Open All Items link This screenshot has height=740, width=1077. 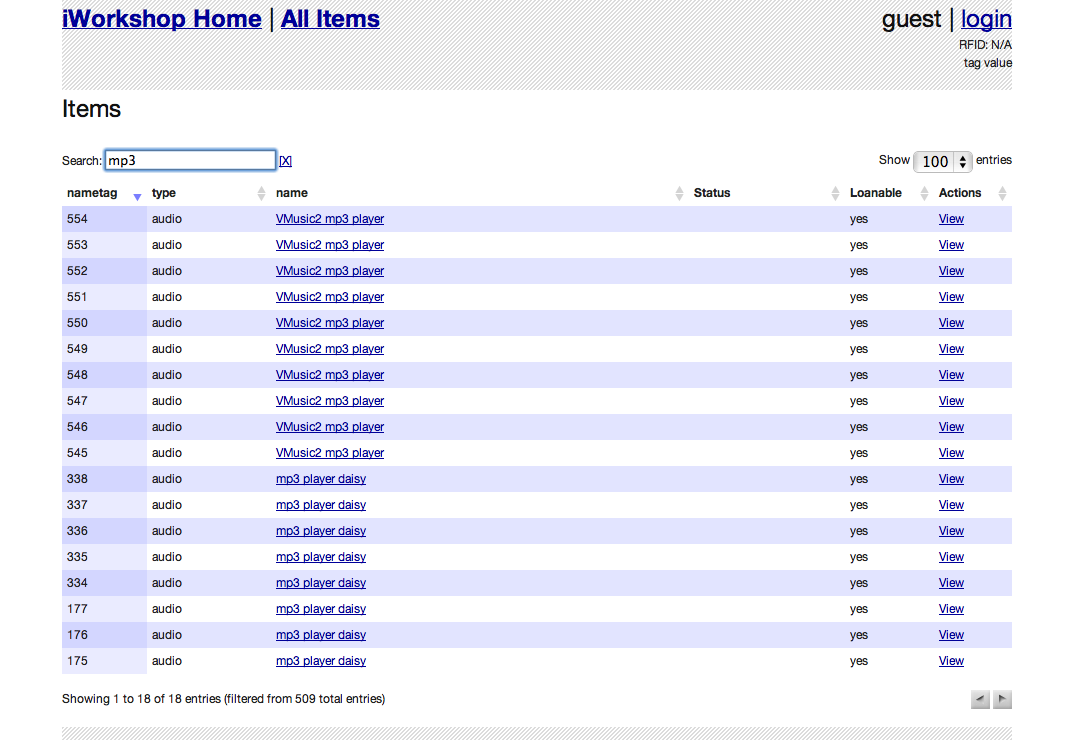point(330,19)
